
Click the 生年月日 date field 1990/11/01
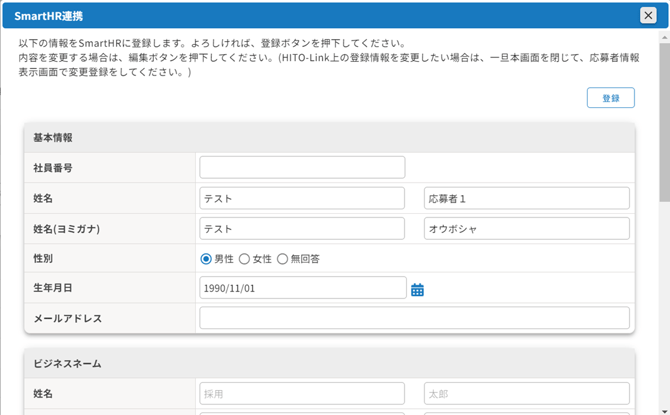[x=303, y=288]
